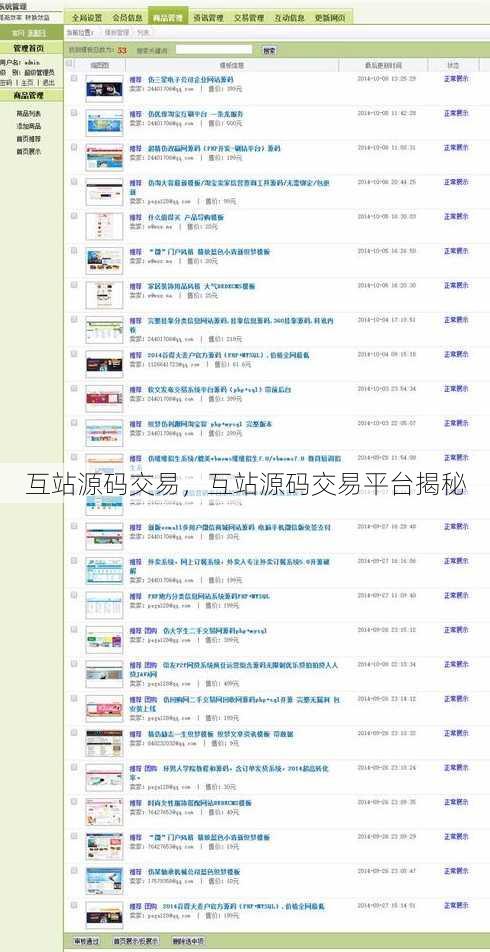Viewport: 490px width, 952px height.
Task: Click 正常展示 status of first product
Action: click(x=455, y=79)
